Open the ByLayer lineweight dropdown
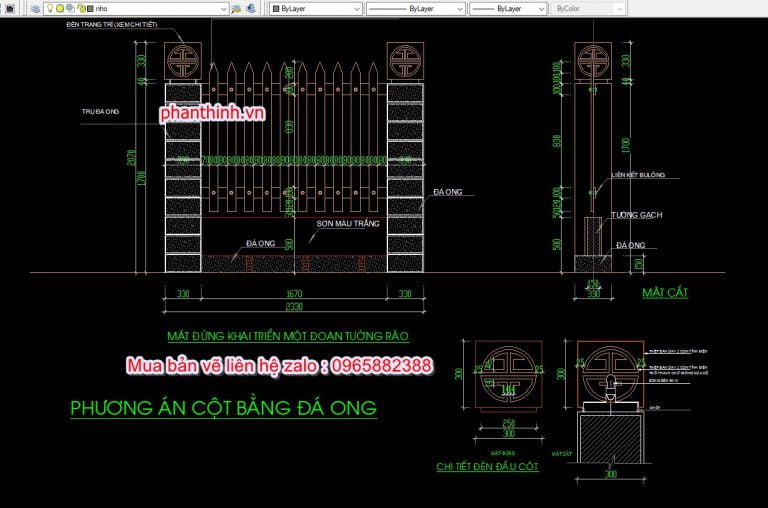The width and height of the screenshot is (768, 508). coord(508,9)
